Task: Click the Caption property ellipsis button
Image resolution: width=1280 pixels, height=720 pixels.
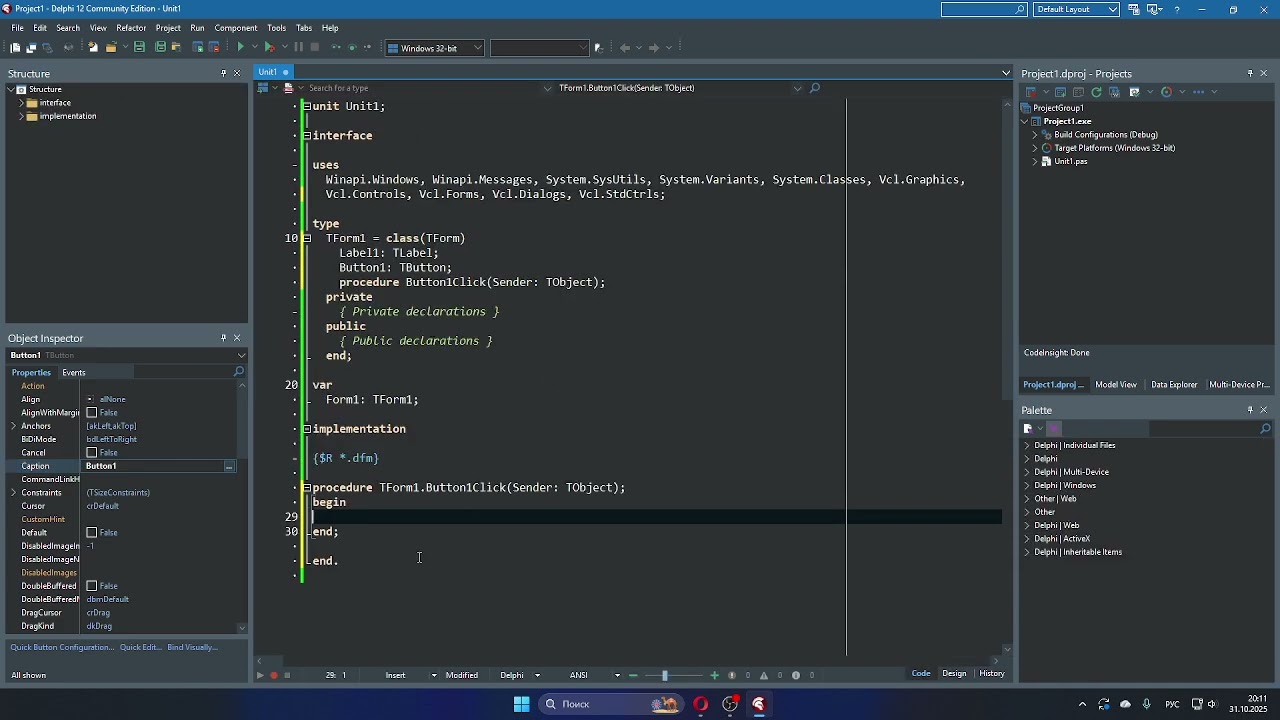Action: pos(229,466)
